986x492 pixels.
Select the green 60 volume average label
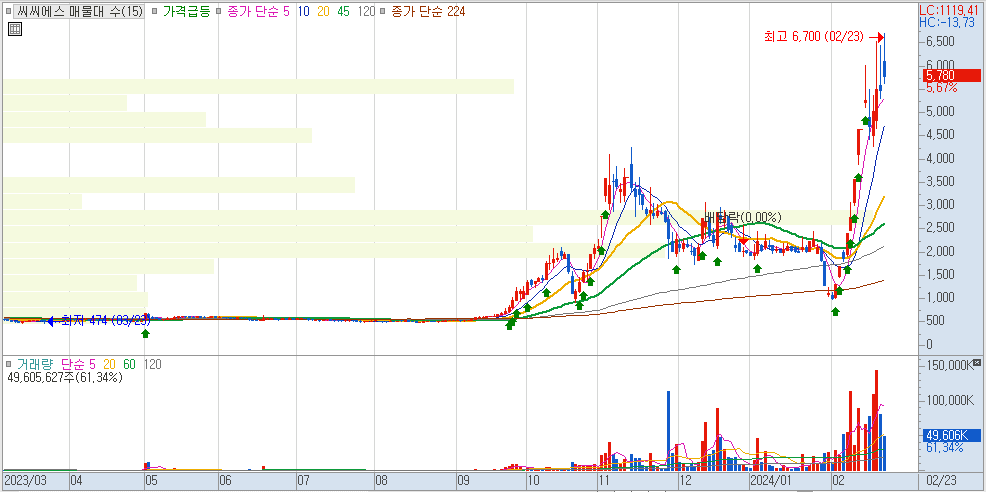tap(131, 364)
